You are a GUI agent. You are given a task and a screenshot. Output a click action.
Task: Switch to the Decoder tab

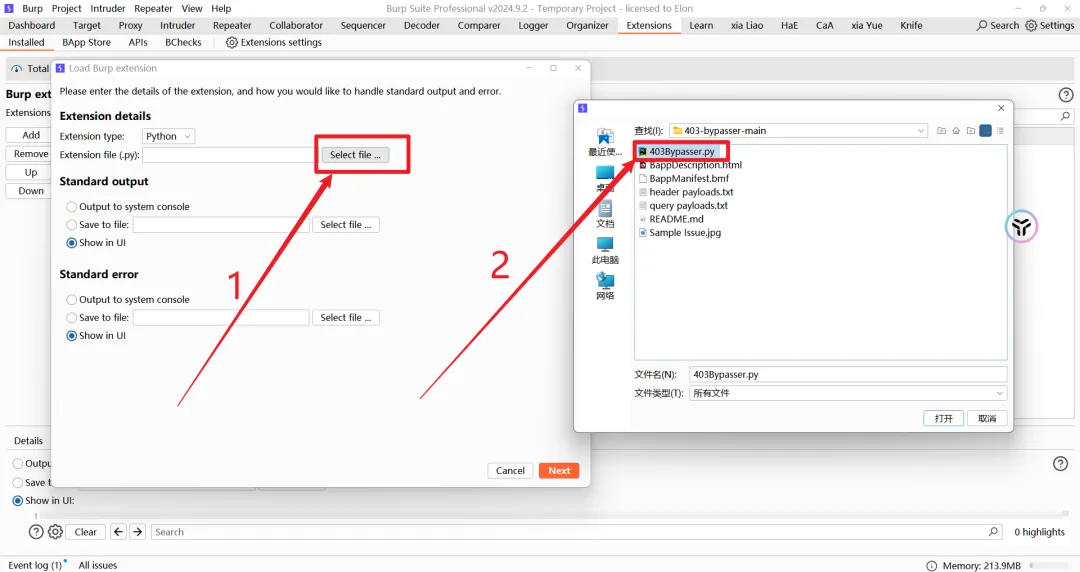click(422, 25)
